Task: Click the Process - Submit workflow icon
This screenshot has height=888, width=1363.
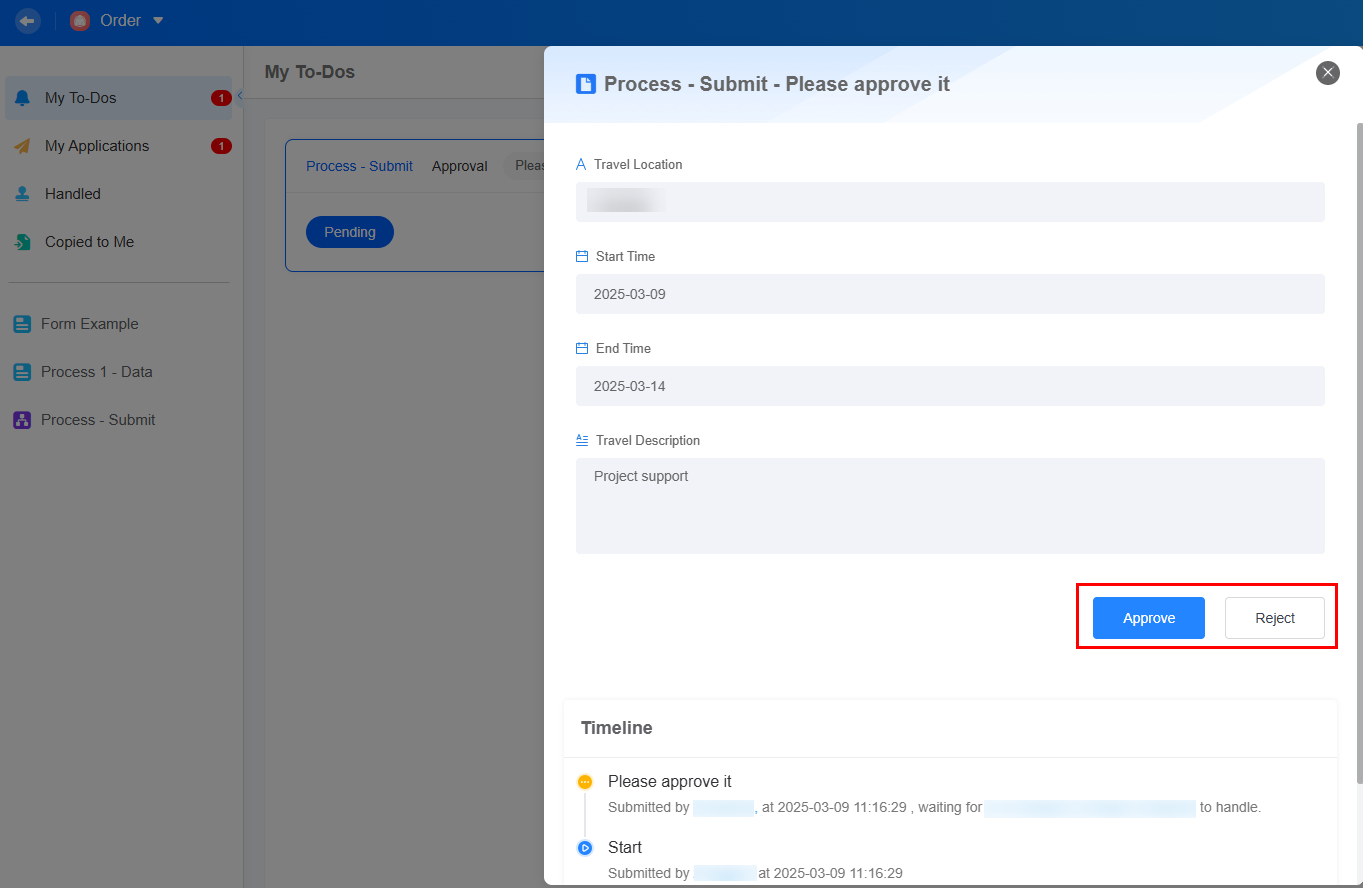Action: click(22, 420)
